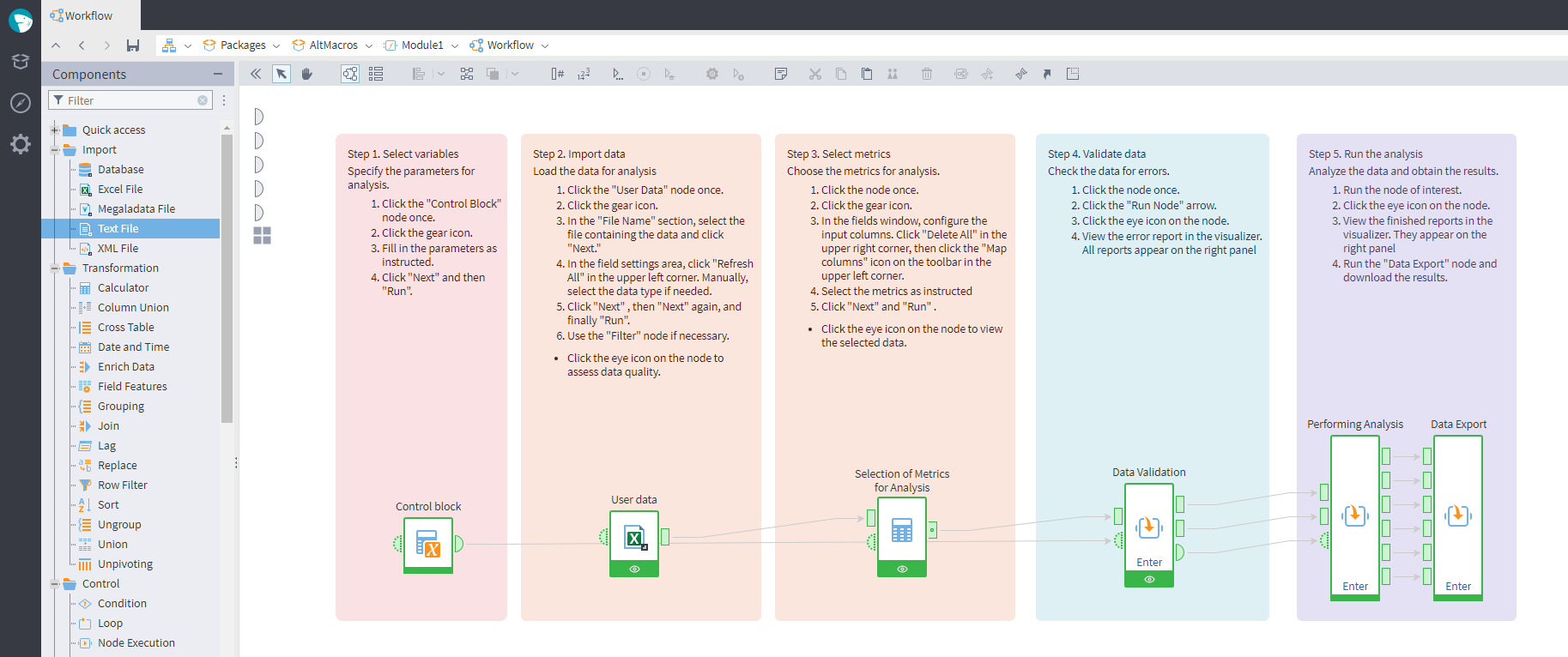Toggle eye on Selection of Metrics node
The height and width of the screenshot is (657, 1568).
pos(902,570)
